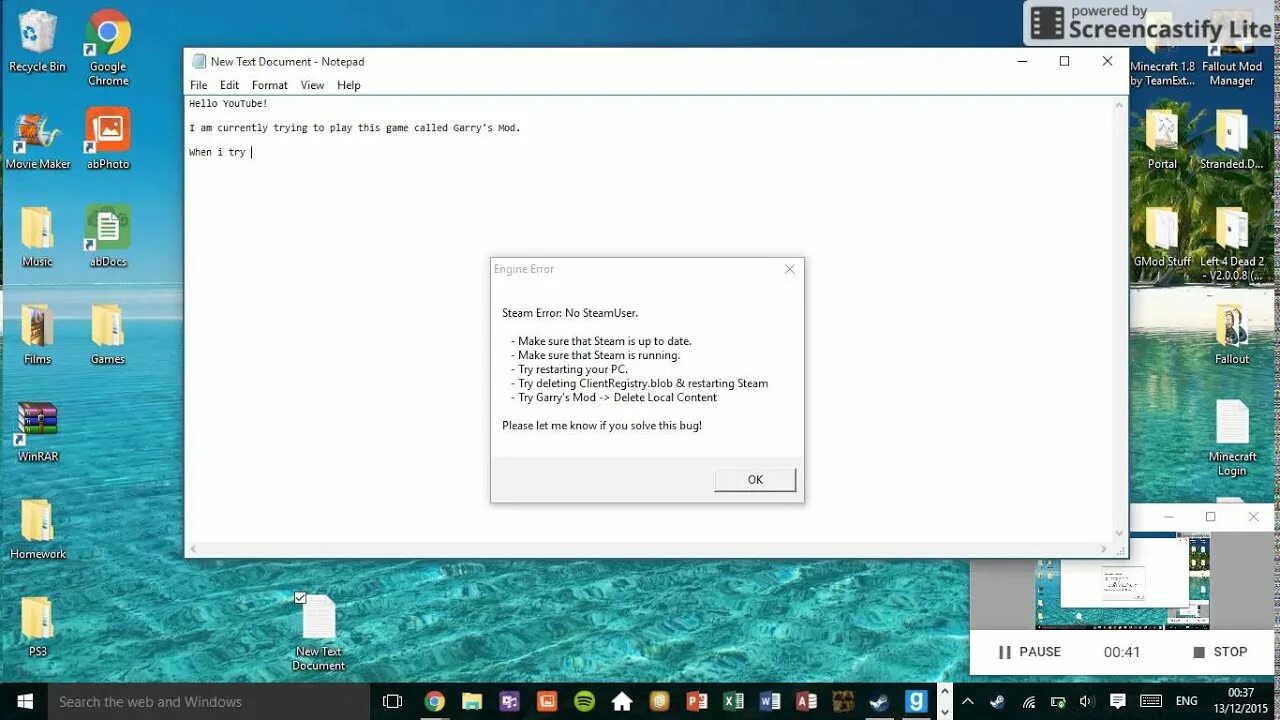
Task: Click the ENG language indicator
Action: (1187, 702)
